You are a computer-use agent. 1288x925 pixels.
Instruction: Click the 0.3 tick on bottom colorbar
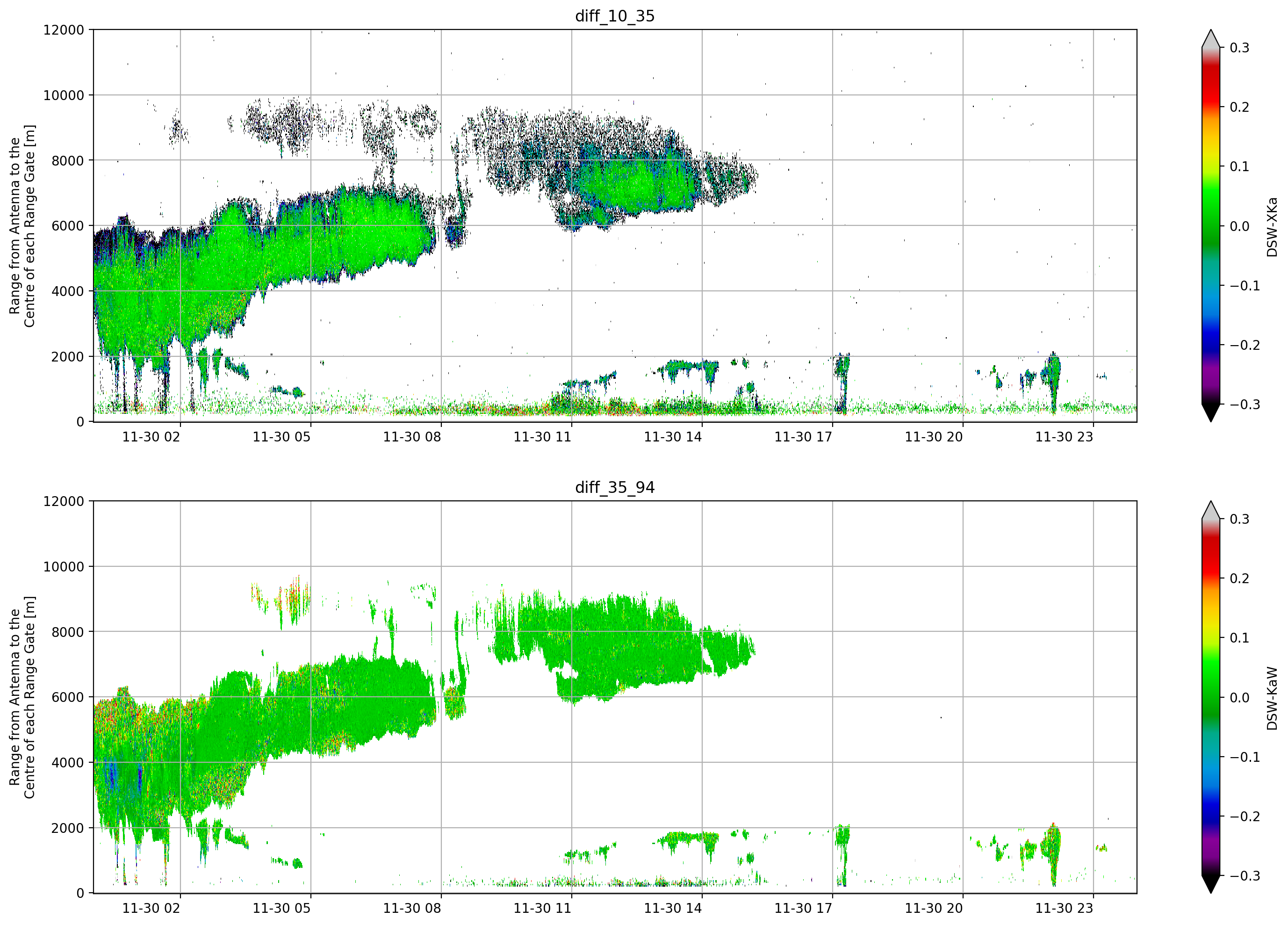1240,519
